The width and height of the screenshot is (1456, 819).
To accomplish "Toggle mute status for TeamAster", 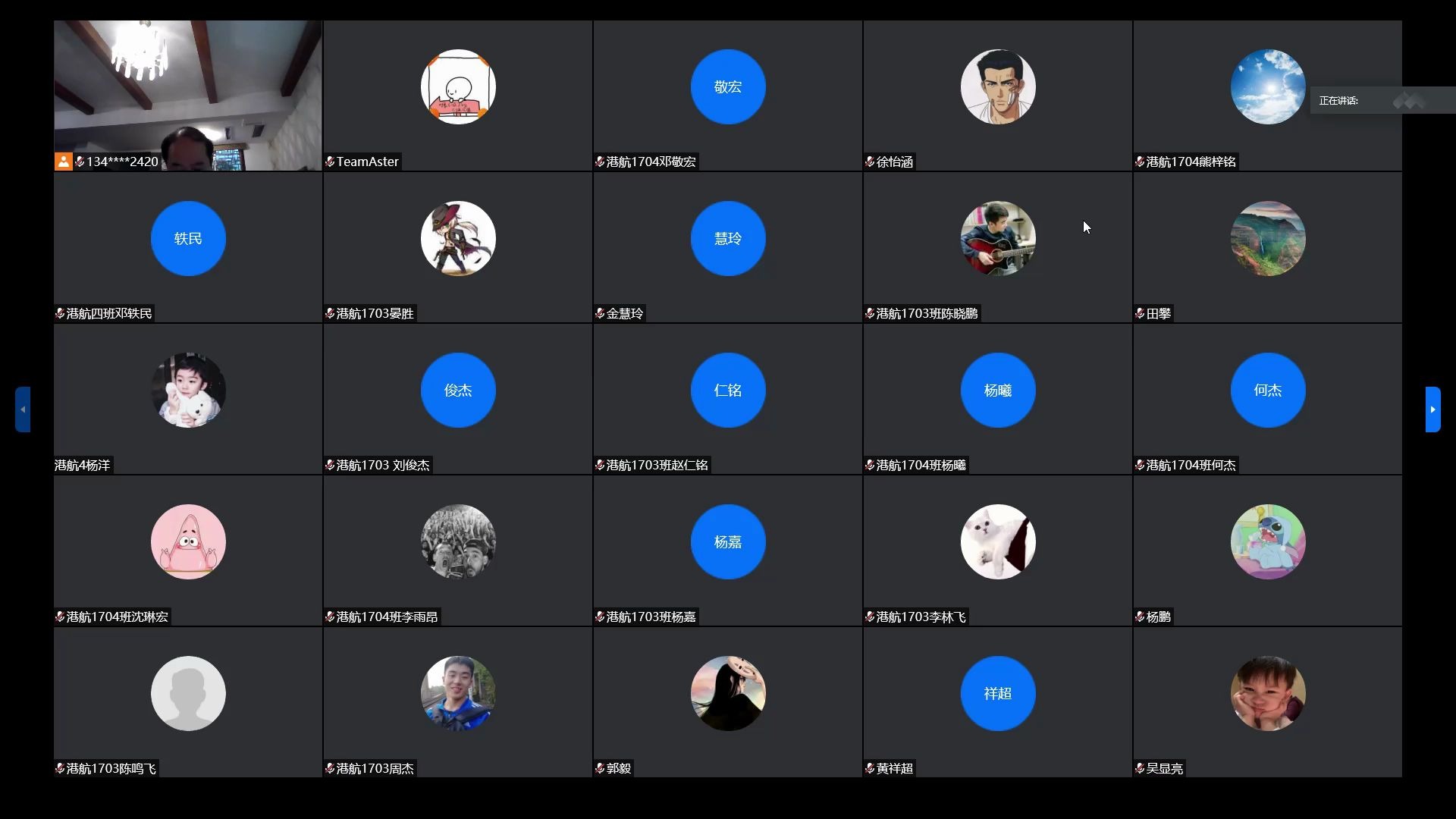I will 332,161.
